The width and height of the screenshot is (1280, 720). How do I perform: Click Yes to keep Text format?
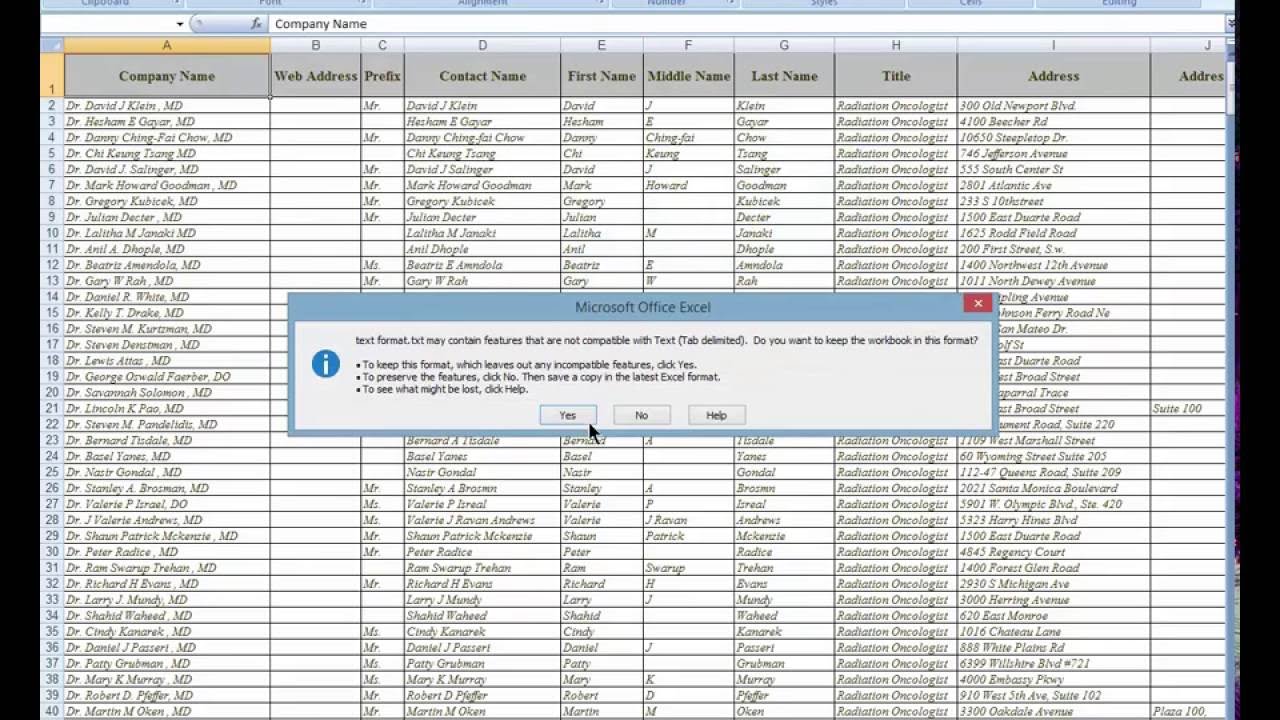[567, 415]
